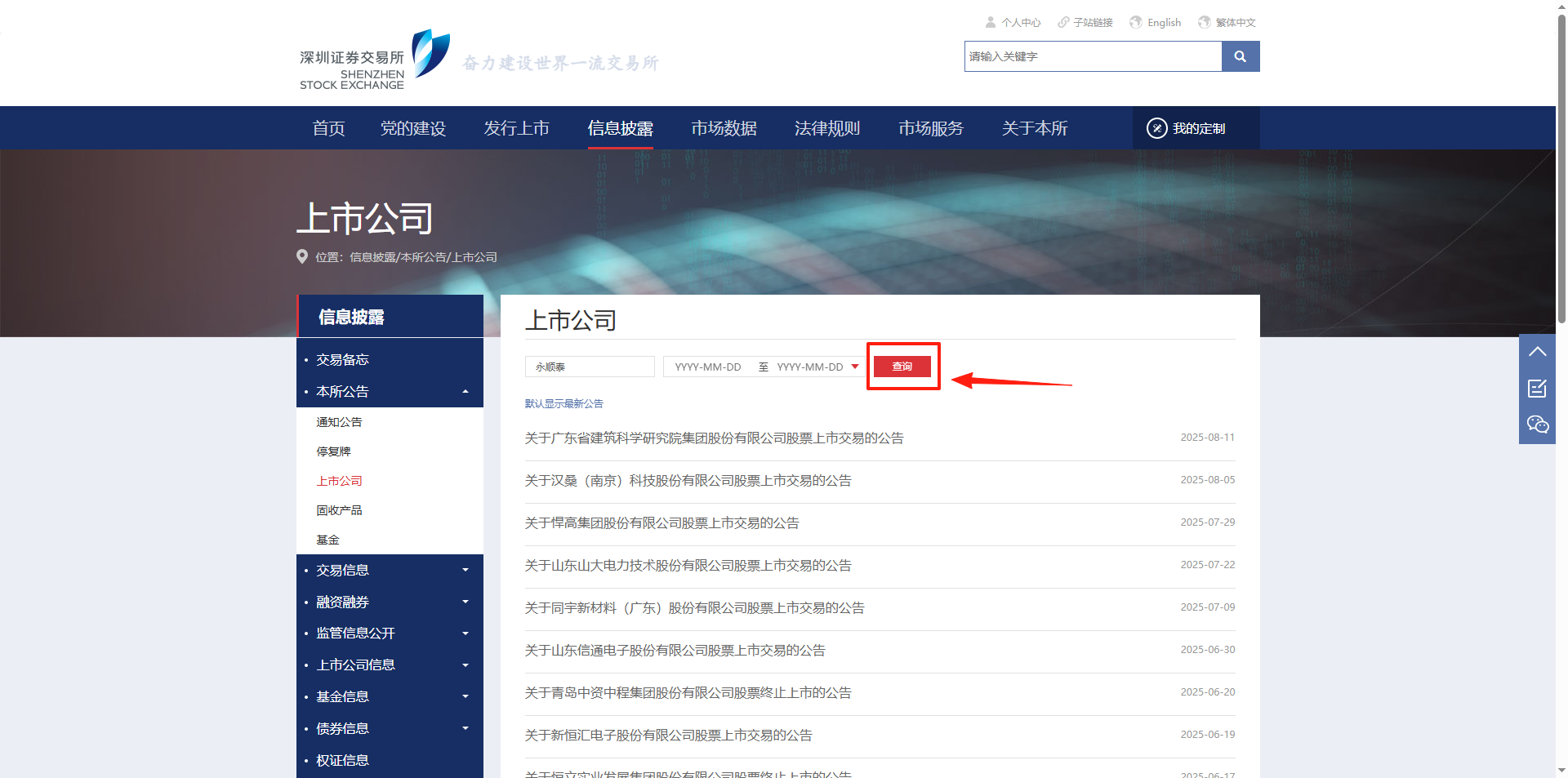Open announcement about 汉桑（南京）科技
The width and height of the screenshot is (1568, 778).
tap(688, 481)
